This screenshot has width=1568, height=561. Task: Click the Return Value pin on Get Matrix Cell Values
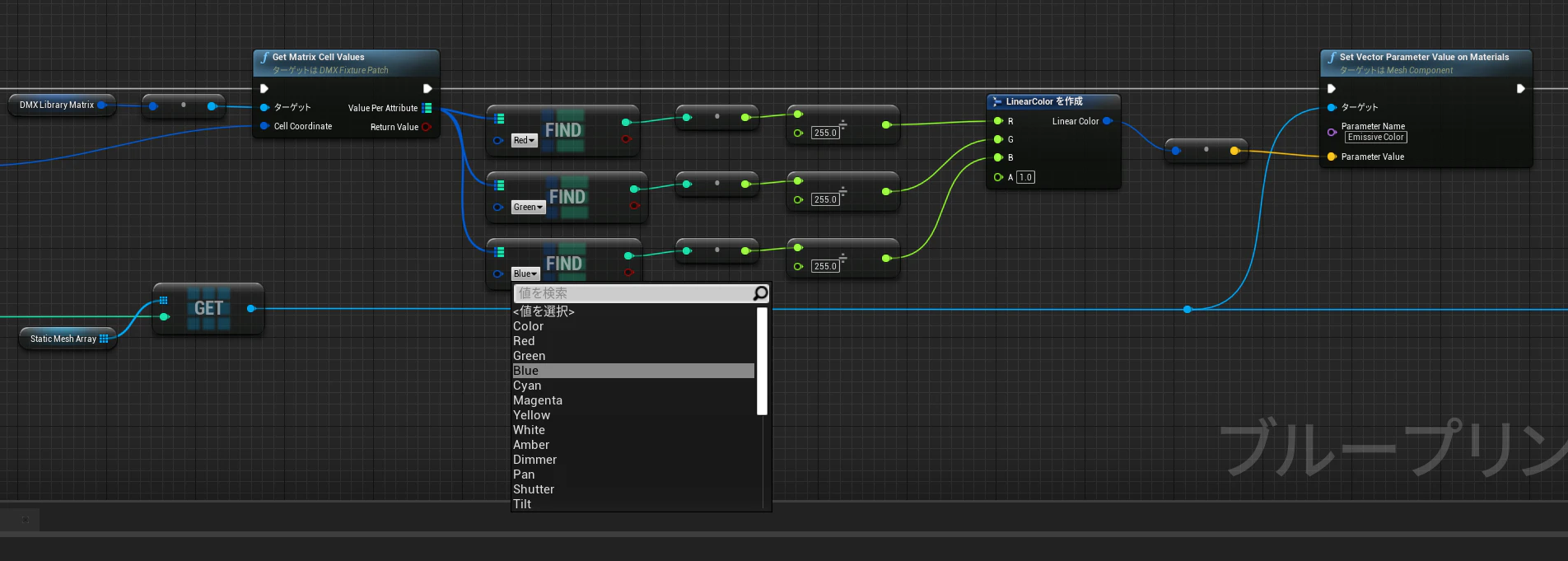[427, 127]
